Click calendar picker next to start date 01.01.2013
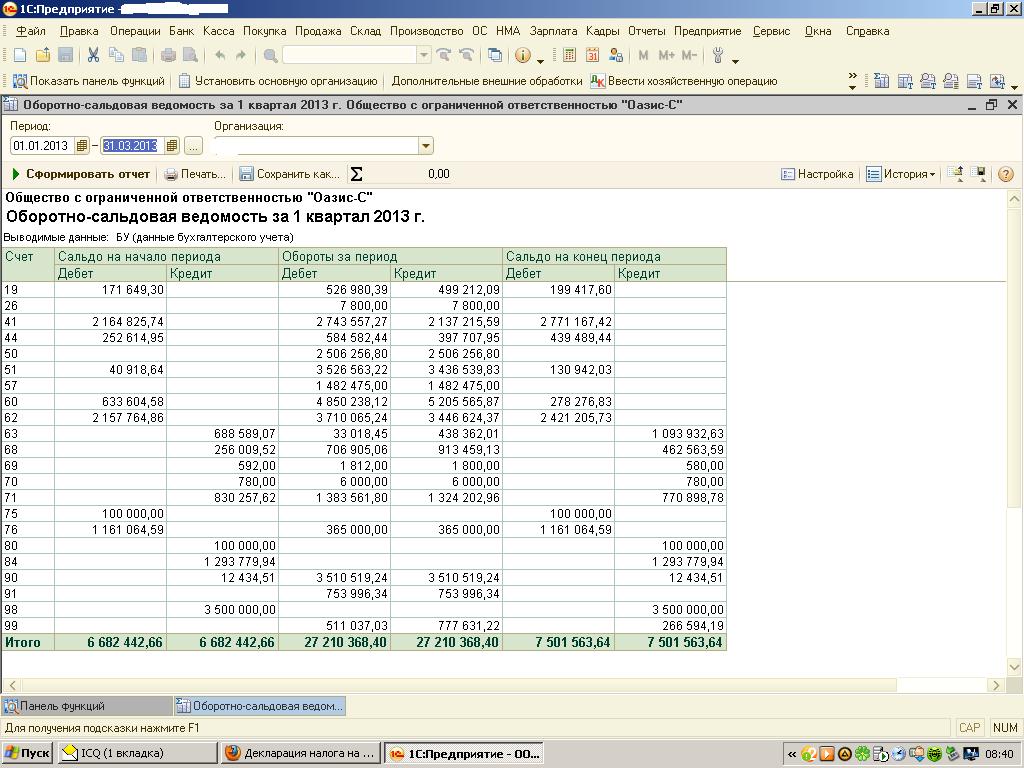 tap(82, 146)
